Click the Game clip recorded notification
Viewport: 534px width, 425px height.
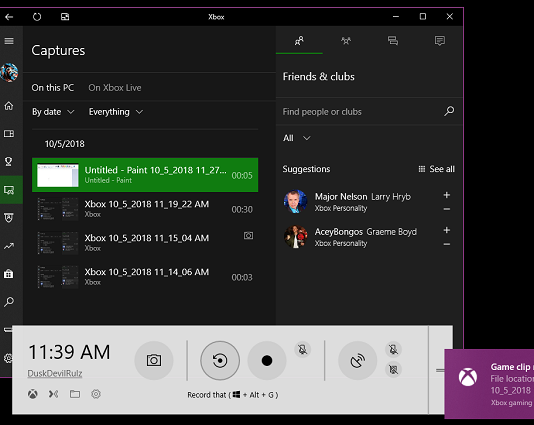[489, 384]
